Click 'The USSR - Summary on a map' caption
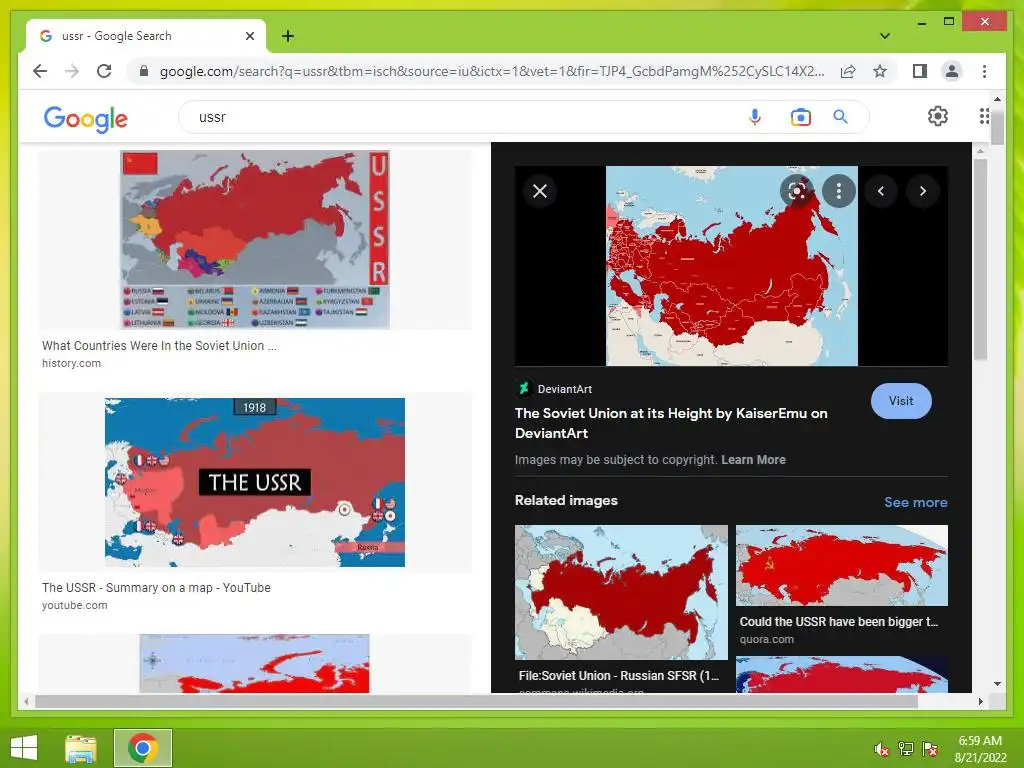1024x768 pixels. pyautogui.click(x=156, y=588)
